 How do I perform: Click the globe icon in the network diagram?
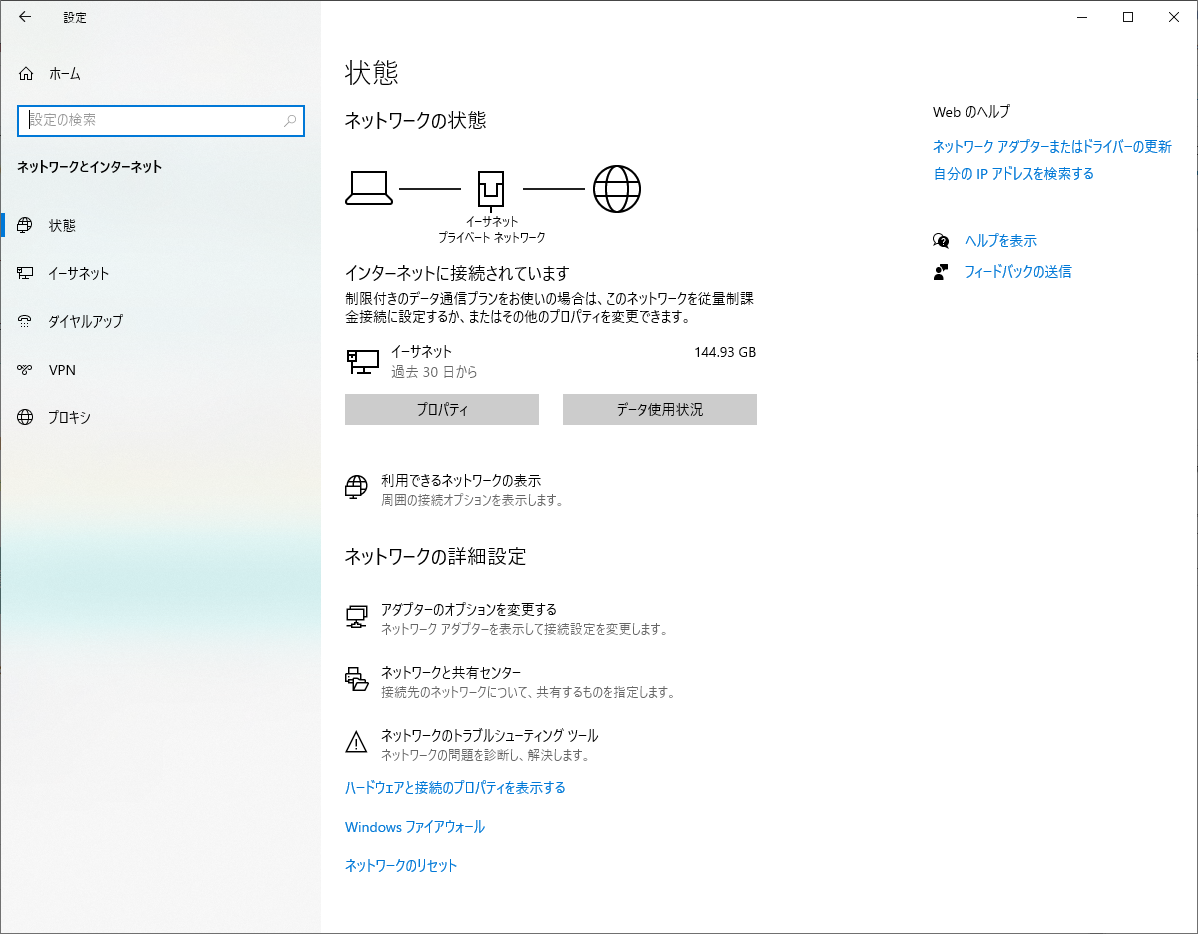[618, 188]
